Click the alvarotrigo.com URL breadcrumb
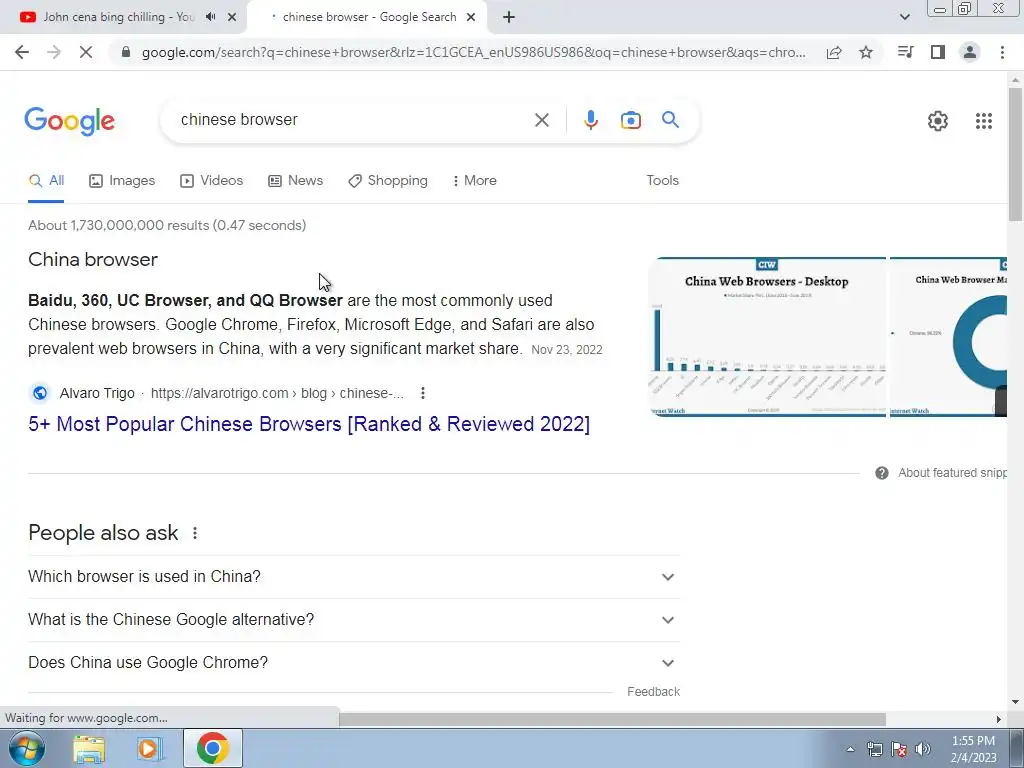The width and height of the screenshot is (1024, 768). click(277, 393)
